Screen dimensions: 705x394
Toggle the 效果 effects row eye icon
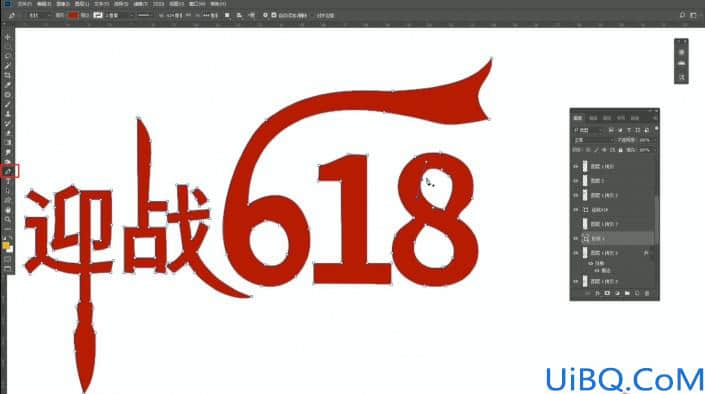click(590, 263)
